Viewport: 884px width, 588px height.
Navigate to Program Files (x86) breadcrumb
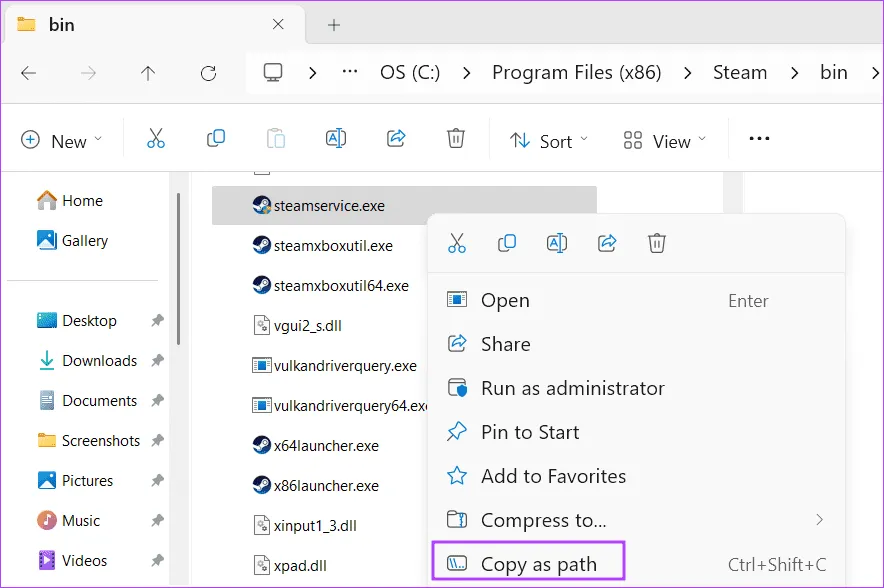point(577,72)
